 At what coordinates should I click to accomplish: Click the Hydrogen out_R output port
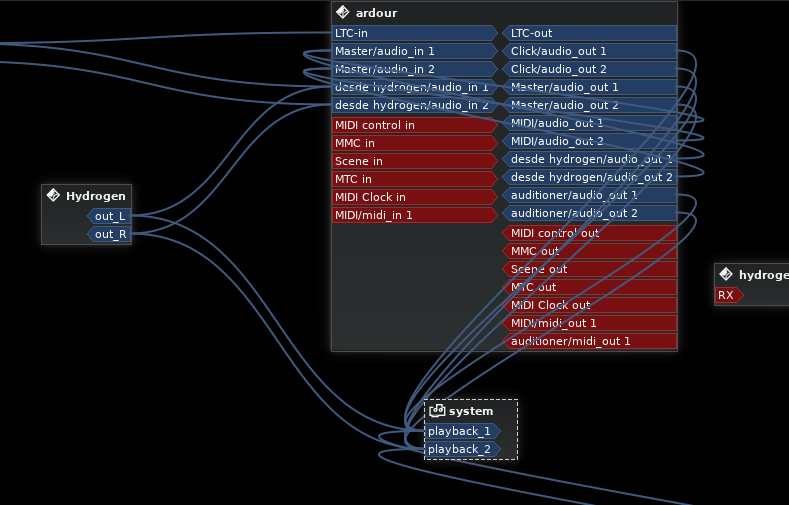point(111,235)
